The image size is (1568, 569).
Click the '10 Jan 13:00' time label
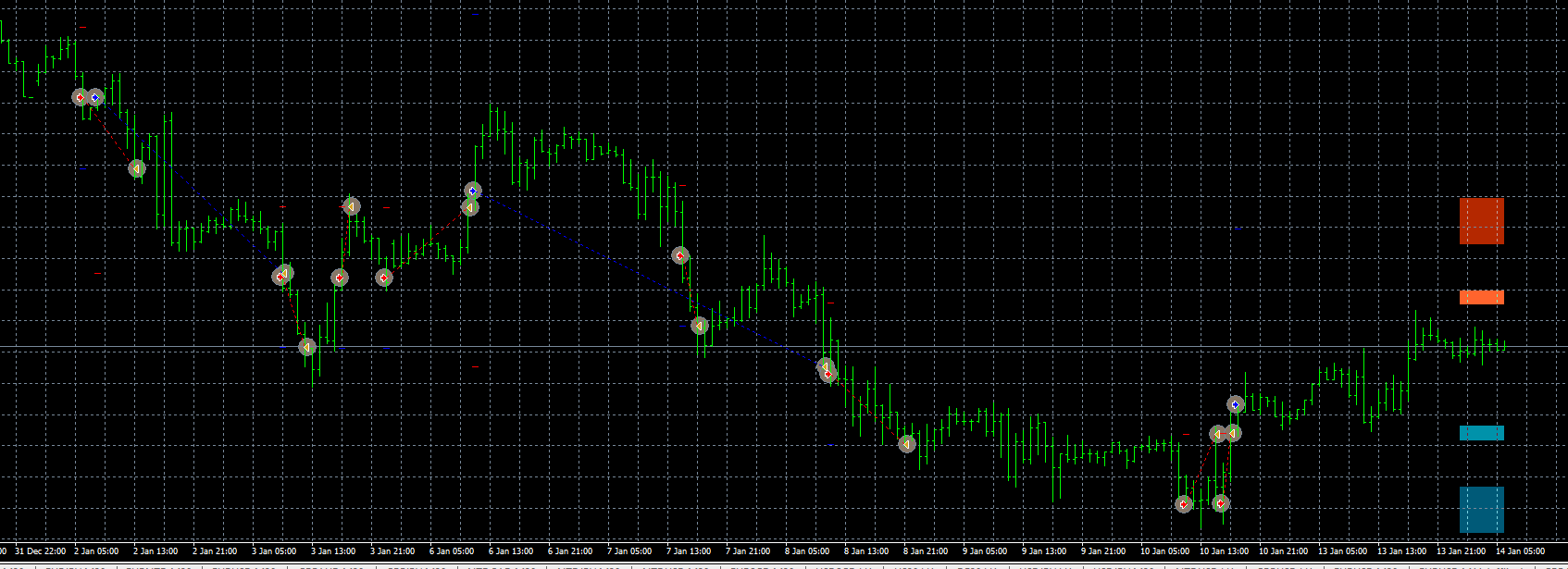click(x=1225, y=551)
